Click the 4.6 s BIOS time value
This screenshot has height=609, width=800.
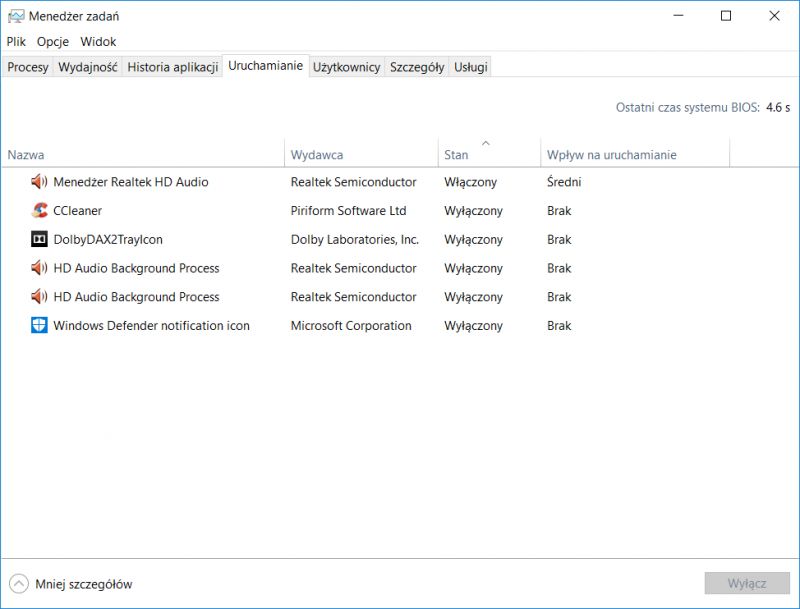778,108
